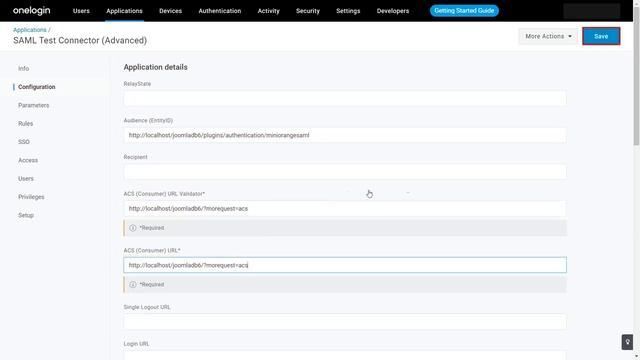Switch to the Access tab
Image resolution: width=640 pixels, height=360 pixels.
pos(28,160)
